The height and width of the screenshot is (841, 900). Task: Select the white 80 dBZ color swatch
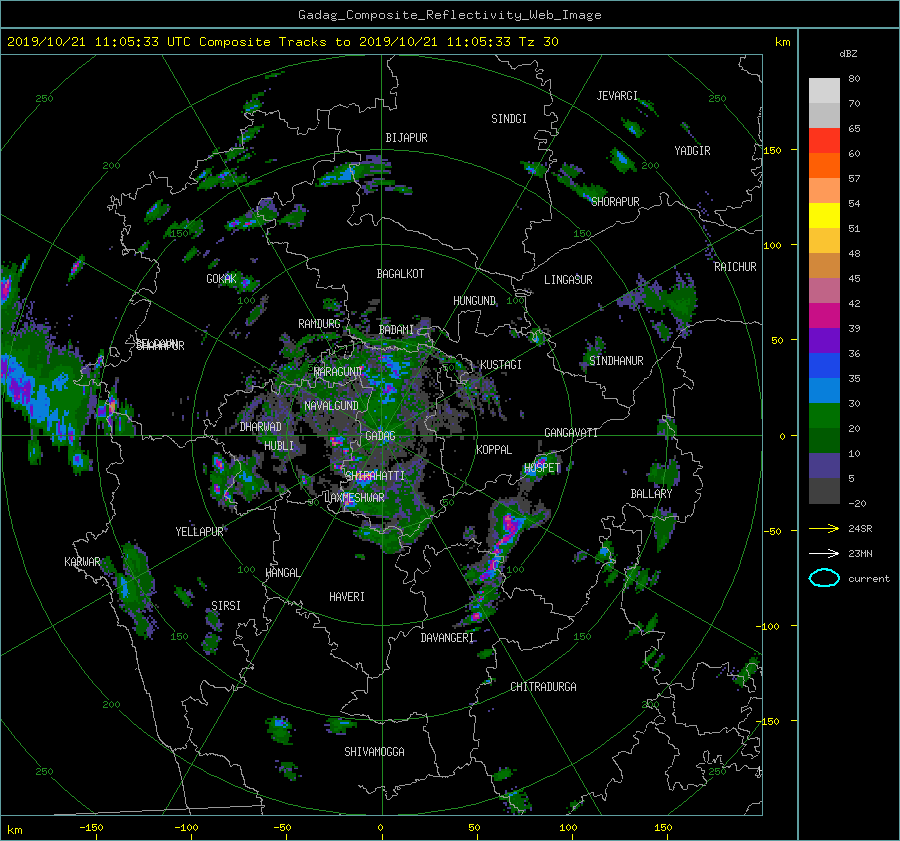click(824, 90)
